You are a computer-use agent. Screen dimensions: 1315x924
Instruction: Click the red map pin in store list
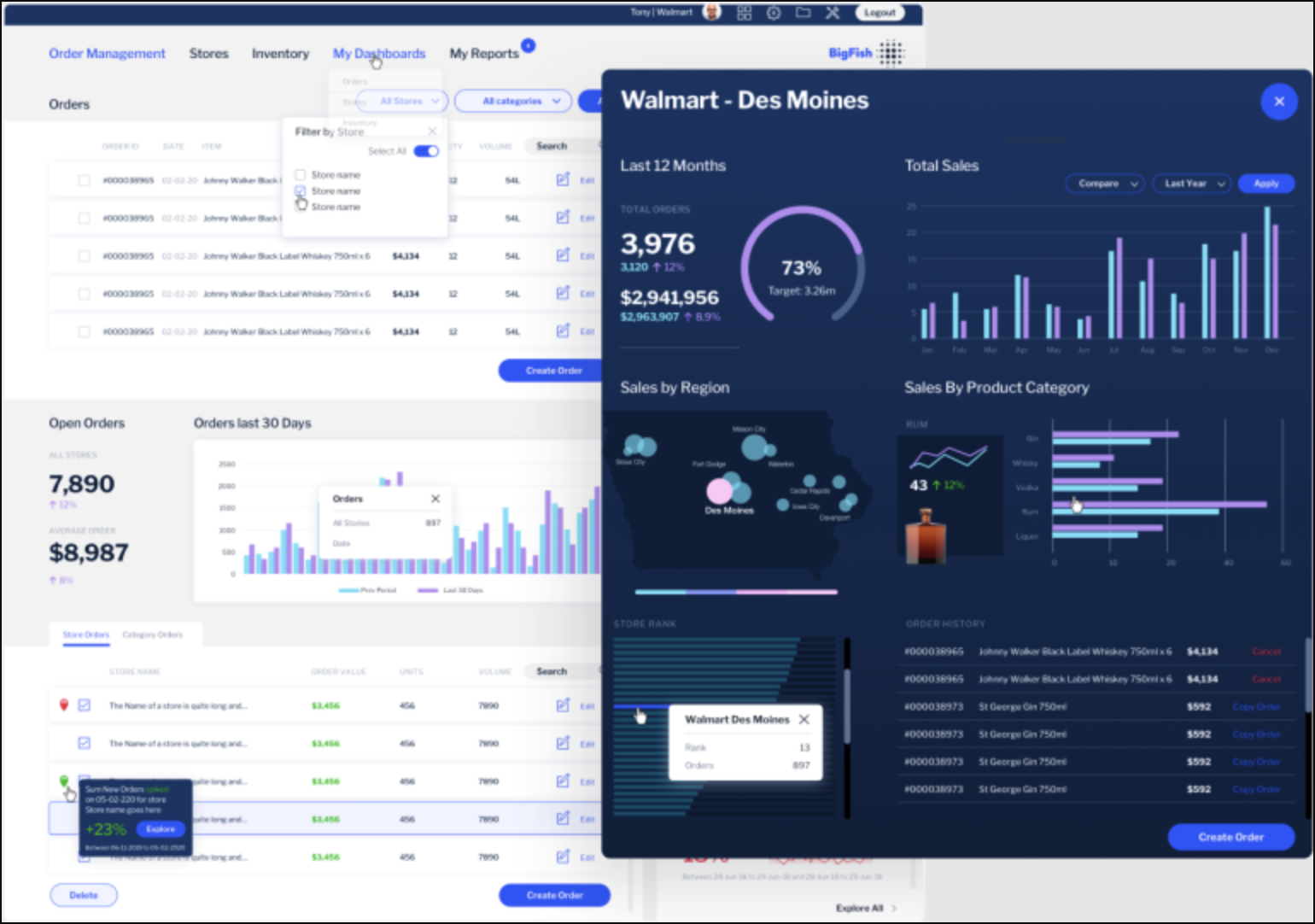tap(63, 705)
